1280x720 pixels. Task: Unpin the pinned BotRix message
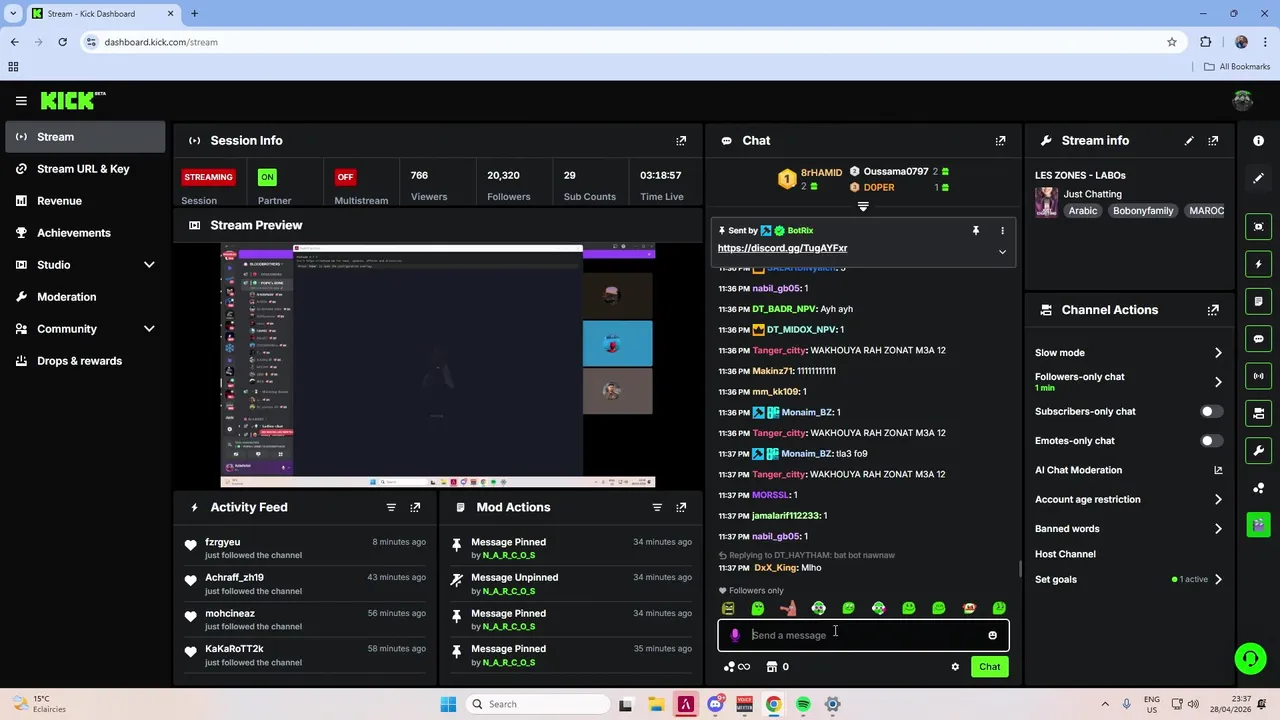pos(976,231)
